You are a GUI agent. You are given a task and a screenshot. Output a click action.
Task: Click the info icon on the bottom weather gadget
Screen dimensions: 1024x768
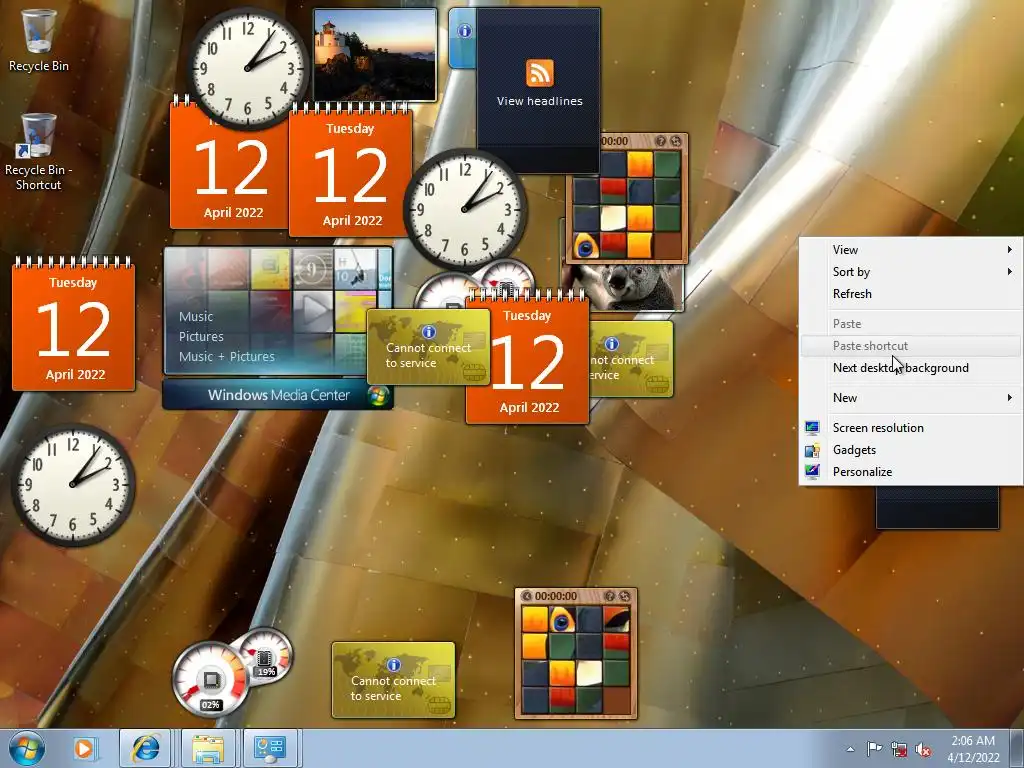click(393, 665)
